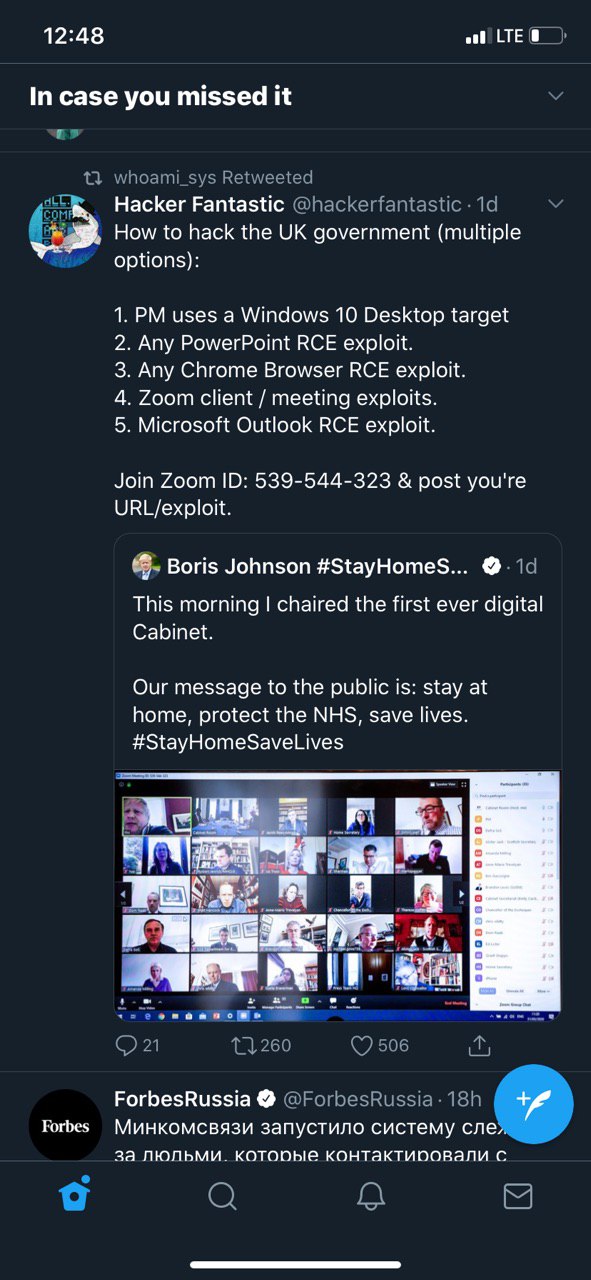Open the Search tab in the bottom bar
Screen dimensions: 591x1280
[x=222, y=1195]
